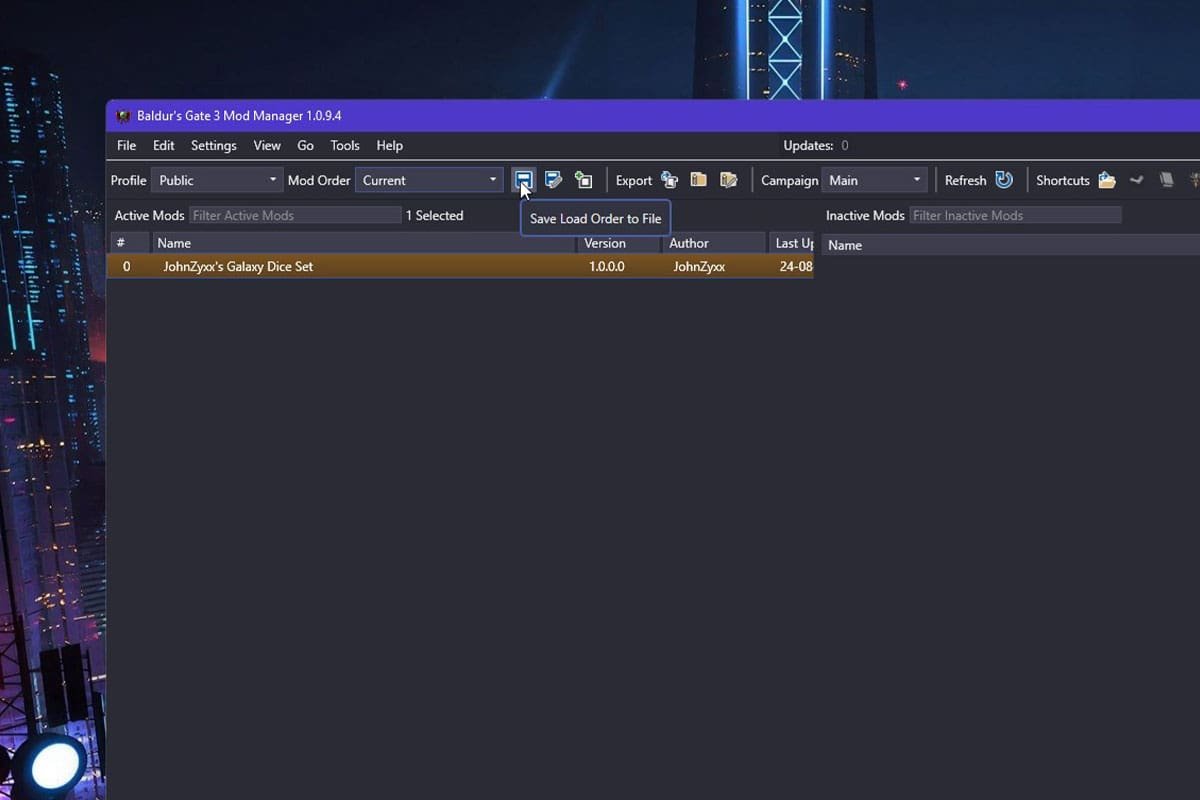Click the Updates: 0 indicator

click(x=816, y=145)
